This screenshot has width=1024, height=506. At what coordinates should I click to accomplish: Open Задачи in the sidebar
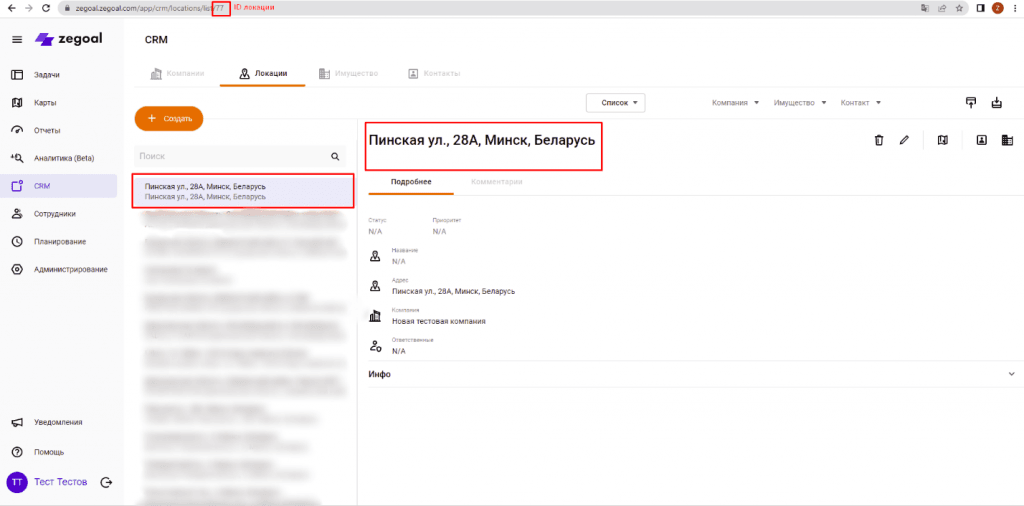click(46, 75)
